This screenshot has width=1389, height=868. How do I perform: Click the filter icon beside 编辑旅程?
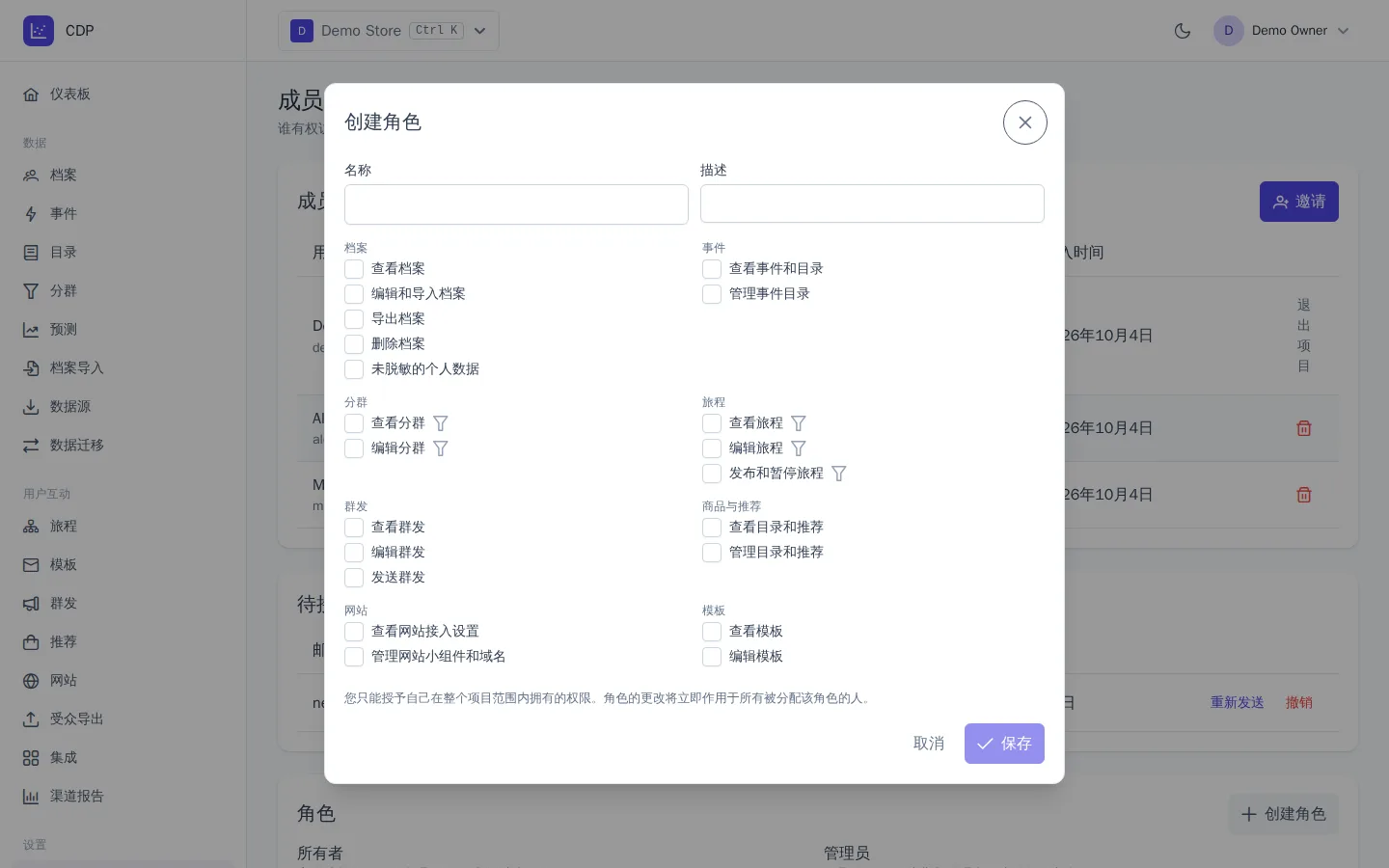point(799,448)
